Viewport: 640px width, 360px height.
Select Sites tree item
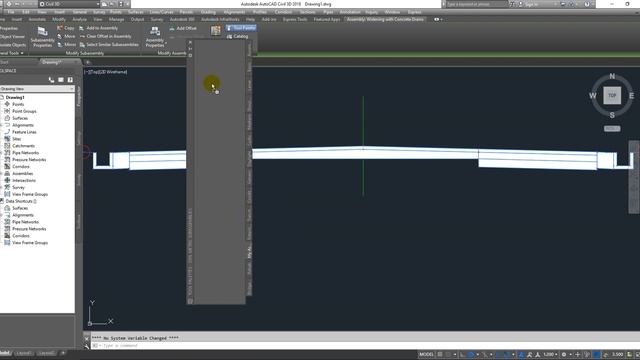point(16,139)
